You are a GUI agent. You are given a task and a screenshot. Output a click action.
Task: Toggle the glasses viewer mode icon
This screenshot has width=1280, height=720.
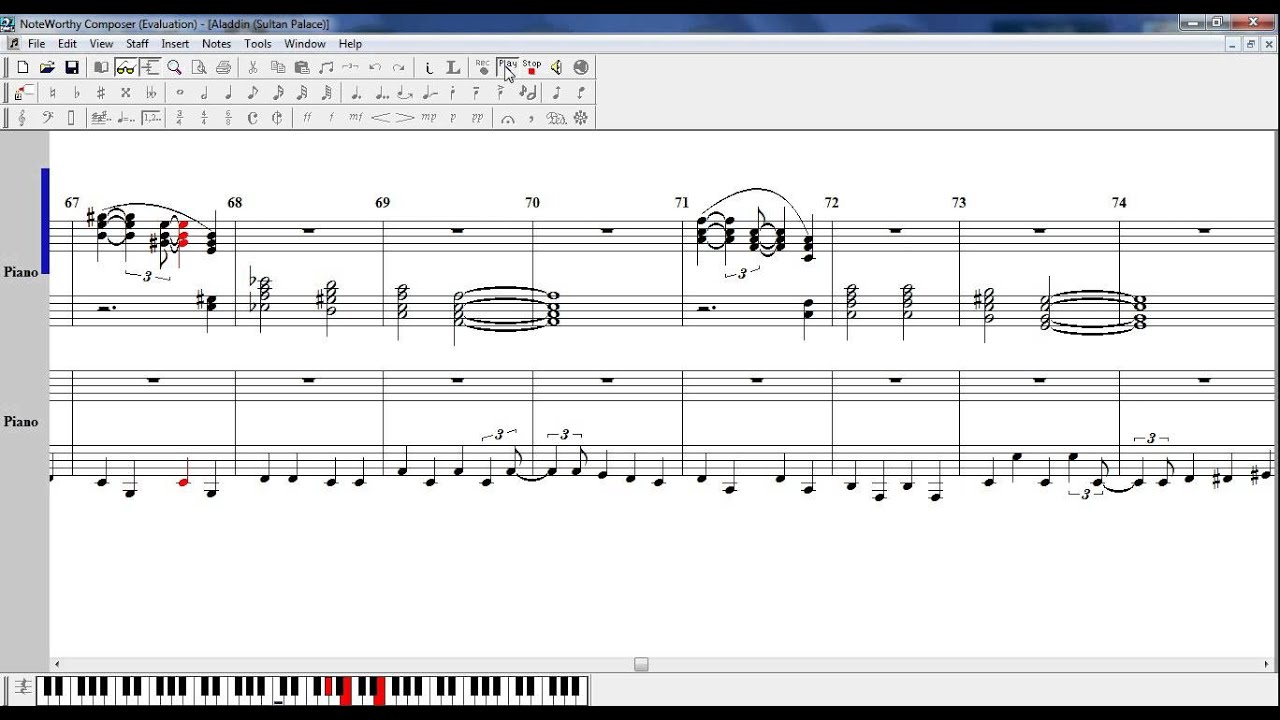(x=126, y=67)
